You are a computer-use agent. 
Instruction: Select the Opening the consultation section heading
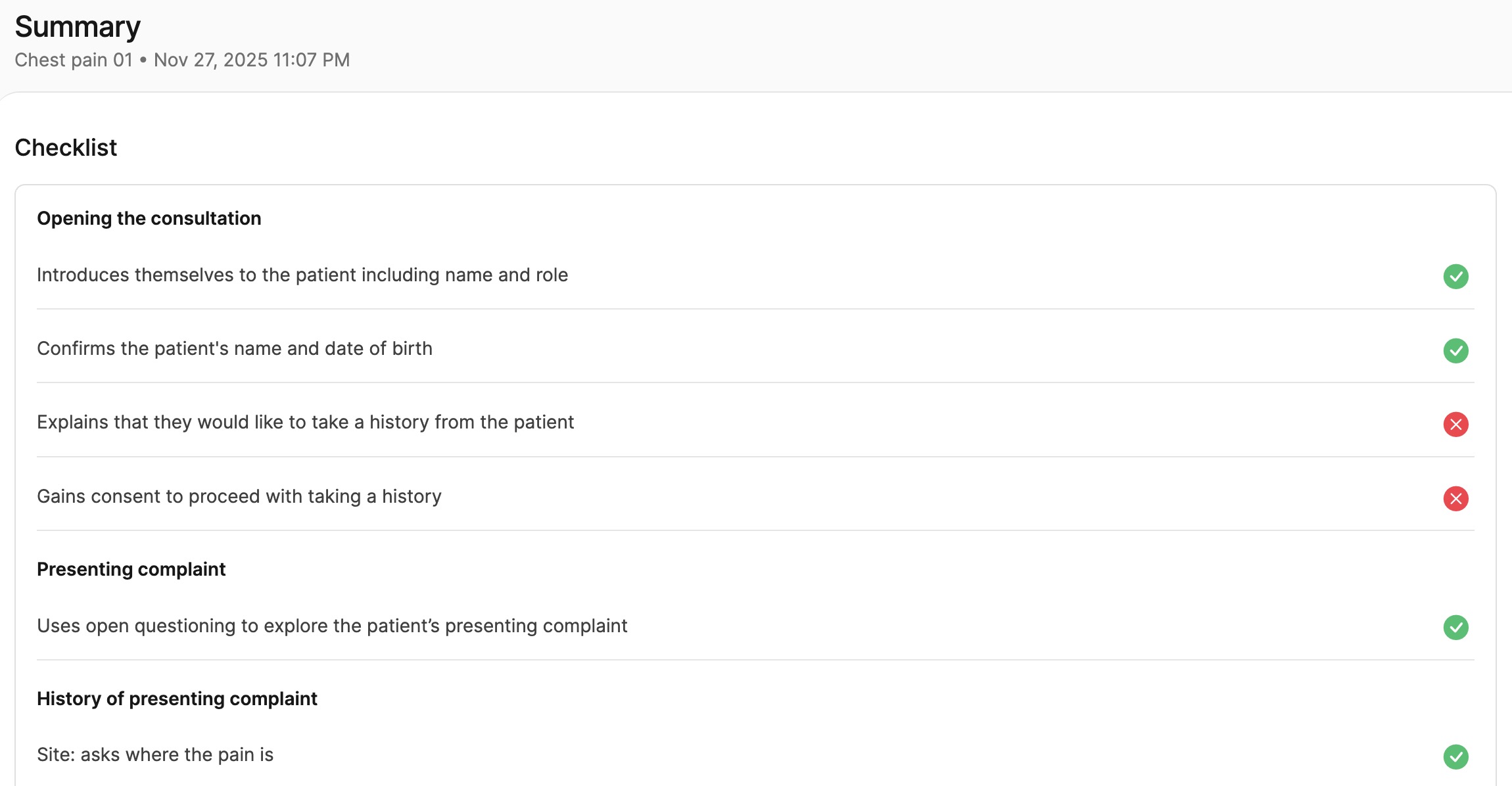149,218
